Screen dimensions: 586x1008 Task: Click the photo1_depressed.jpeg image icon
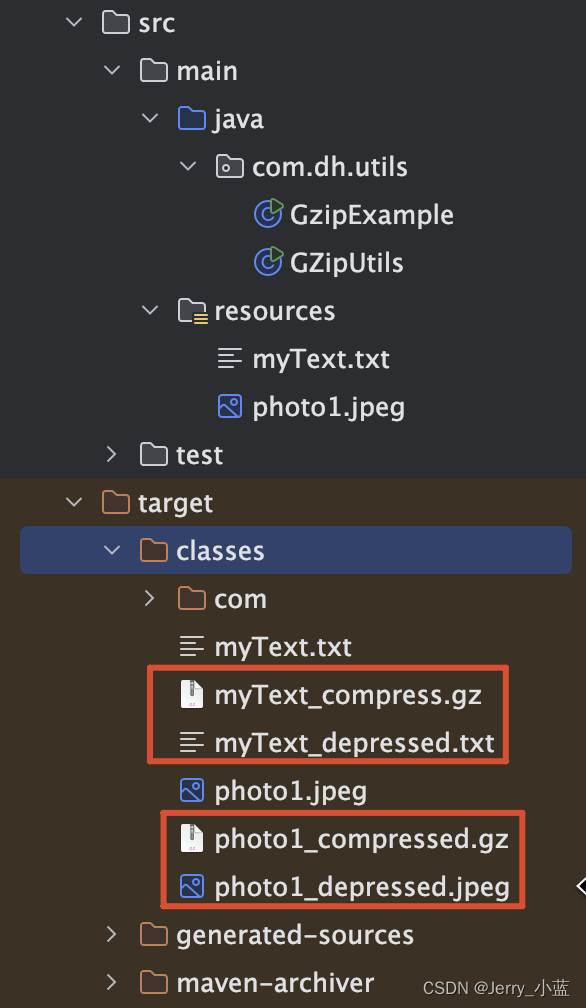click(191, 886)
